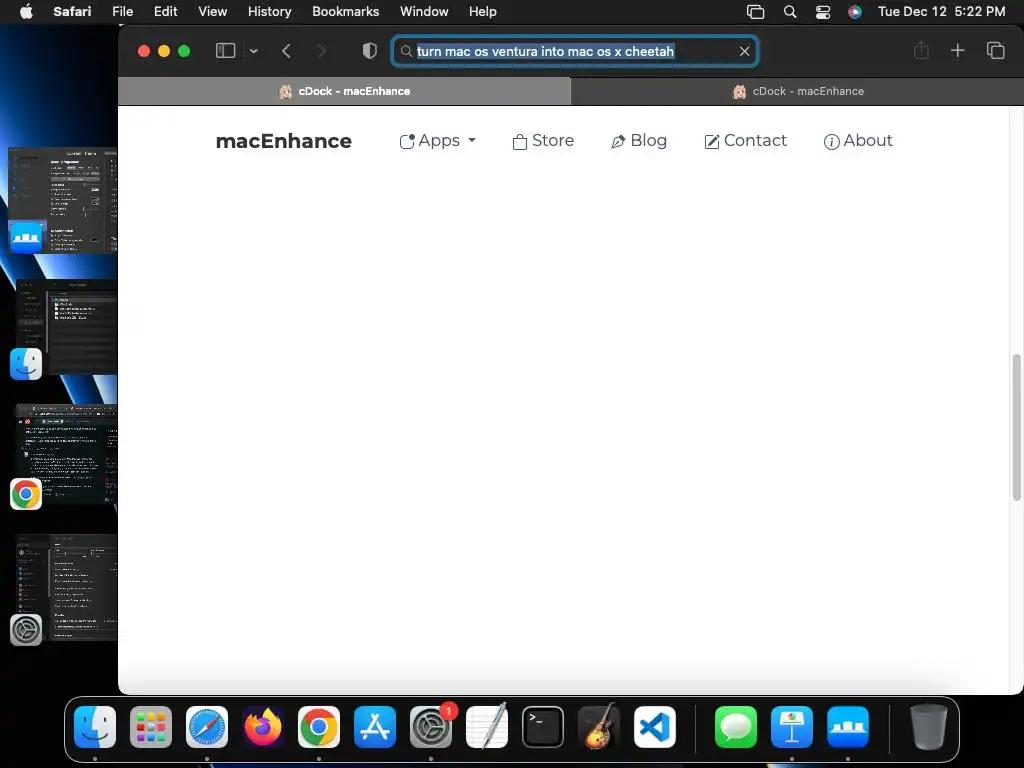Open the Help menu
The image size is (1024, 768).
tap(483, 12)
